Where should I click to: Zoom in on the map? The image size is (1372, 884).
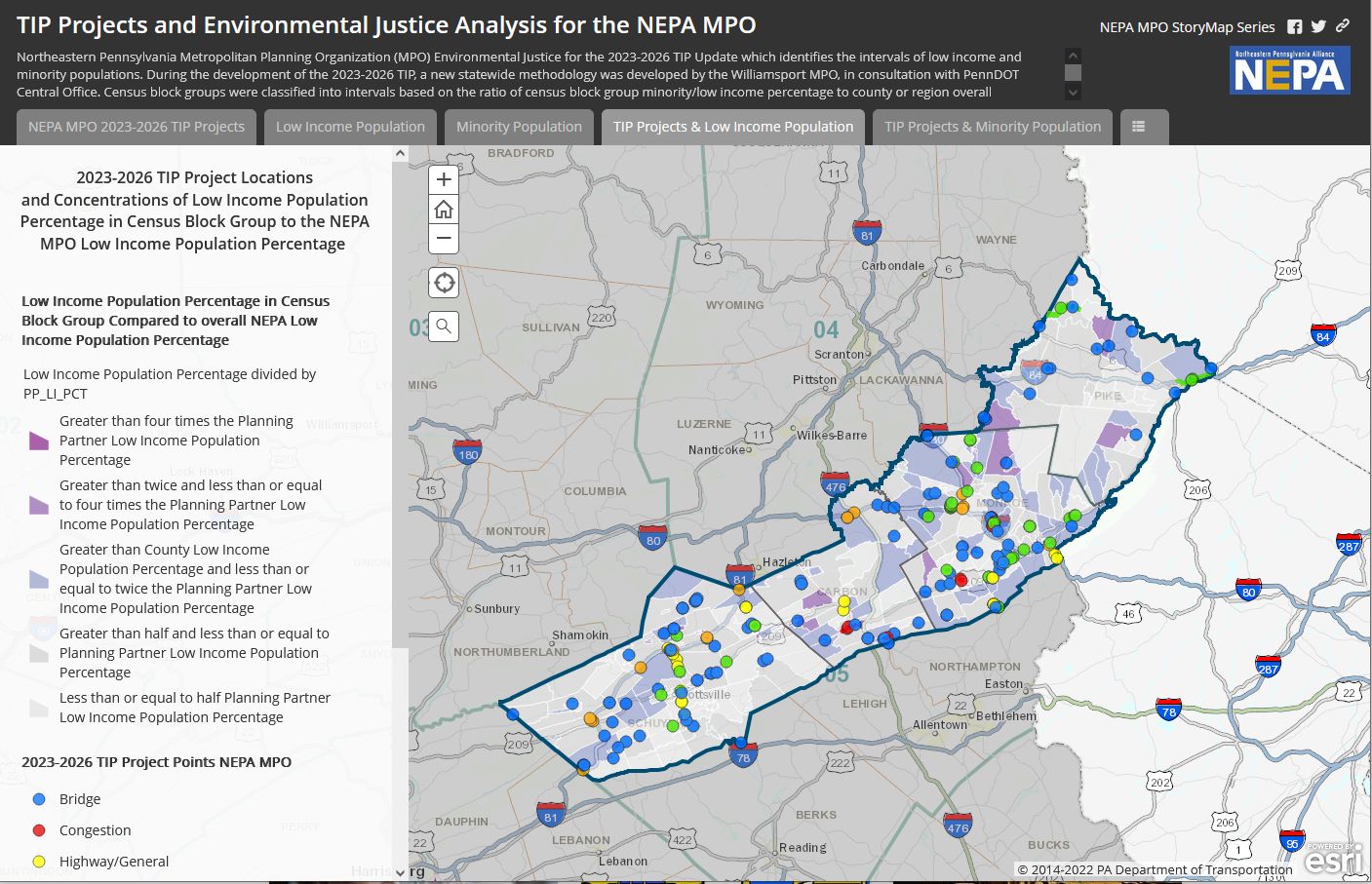(x=444, y=179)
